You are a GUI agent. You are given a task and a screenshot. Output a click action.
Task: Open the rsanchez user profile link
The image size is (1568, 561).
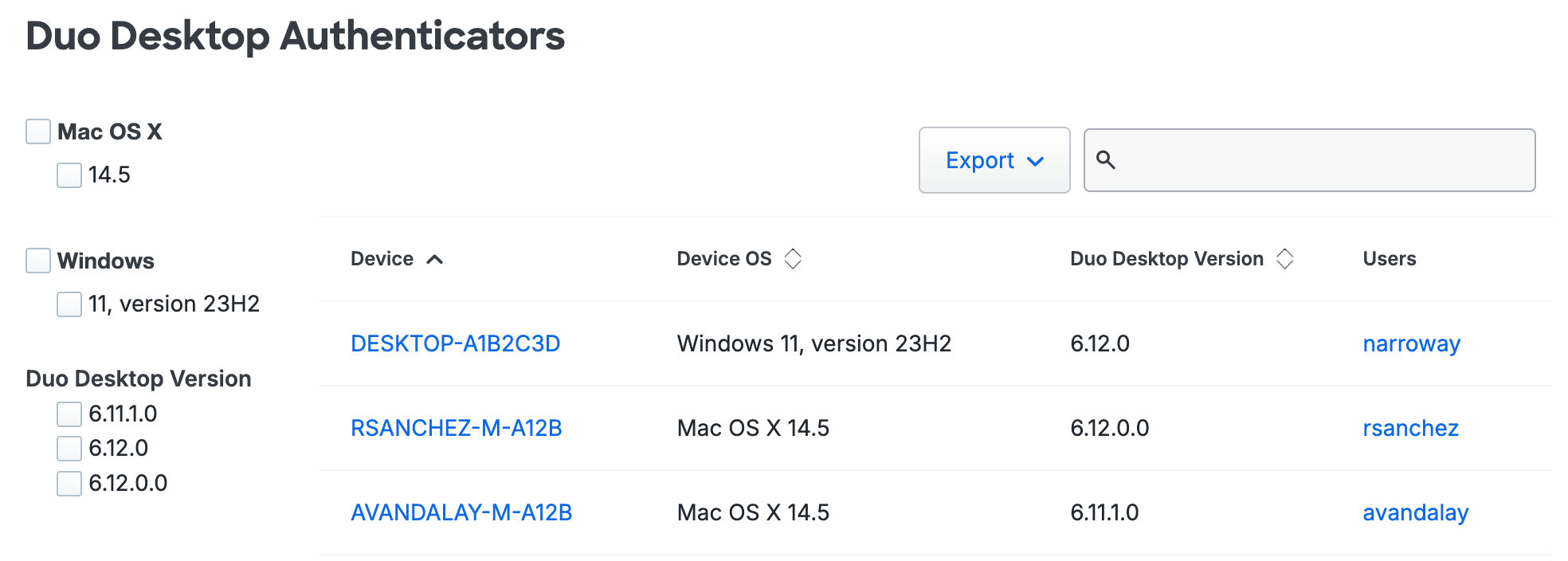tap(1410, 428)
